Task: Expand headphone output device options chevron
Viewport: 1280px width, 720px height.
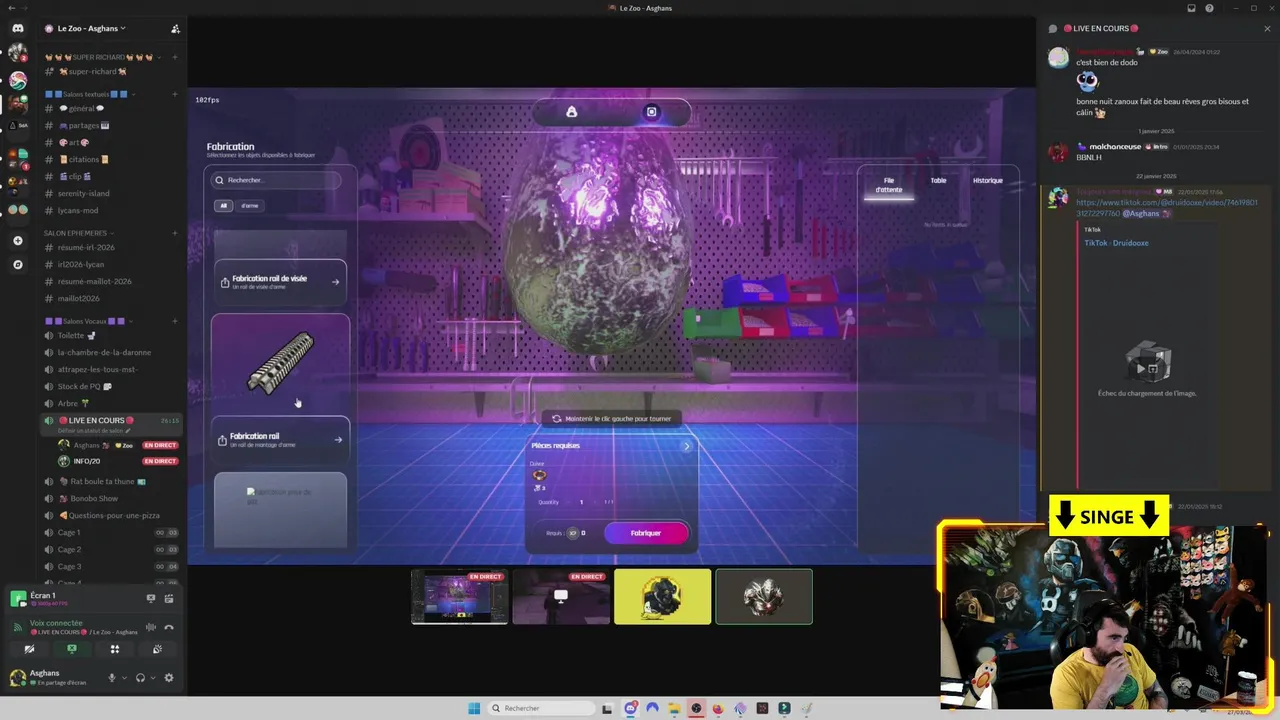Action: tap(153, 678)
